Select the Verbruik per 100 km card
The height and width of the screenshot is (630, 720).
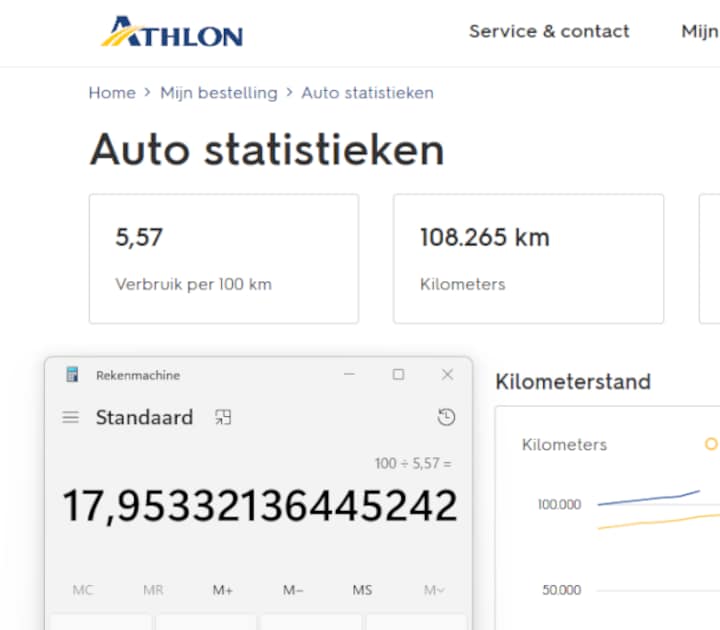pos(224,259)
